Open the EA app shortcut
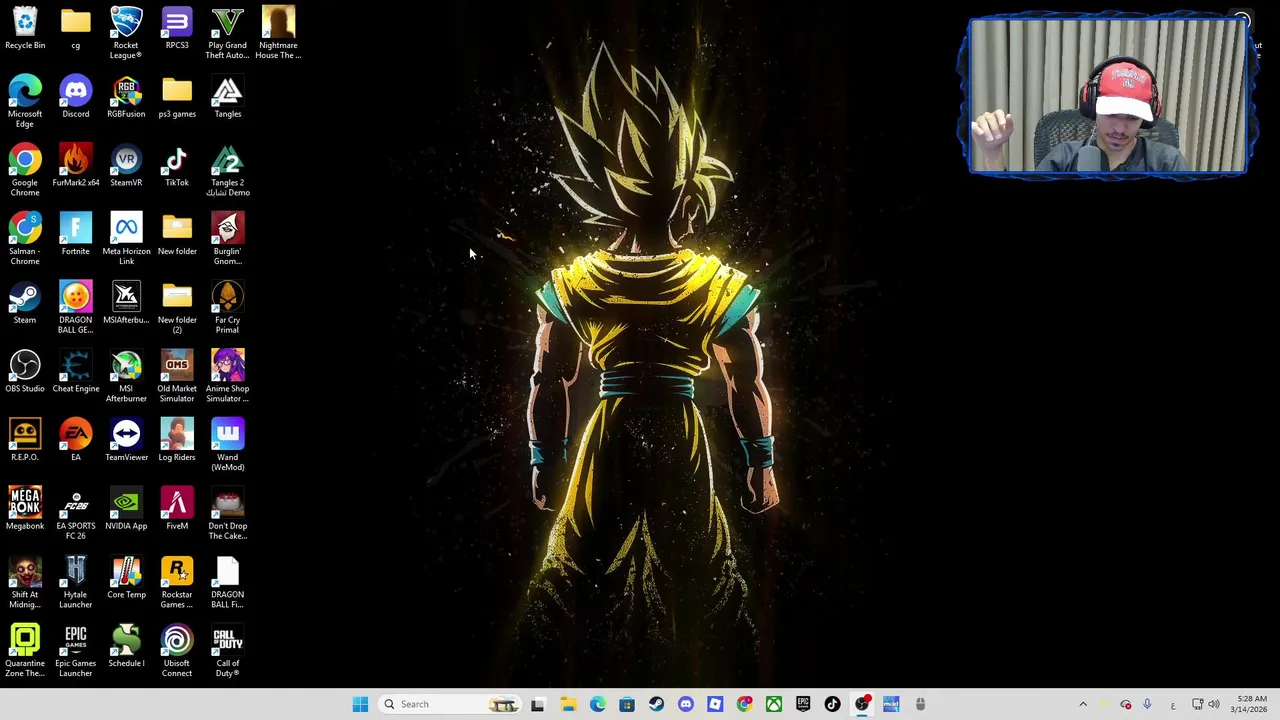The height and width of the screenshot is (720, 1280). [75, 440]
